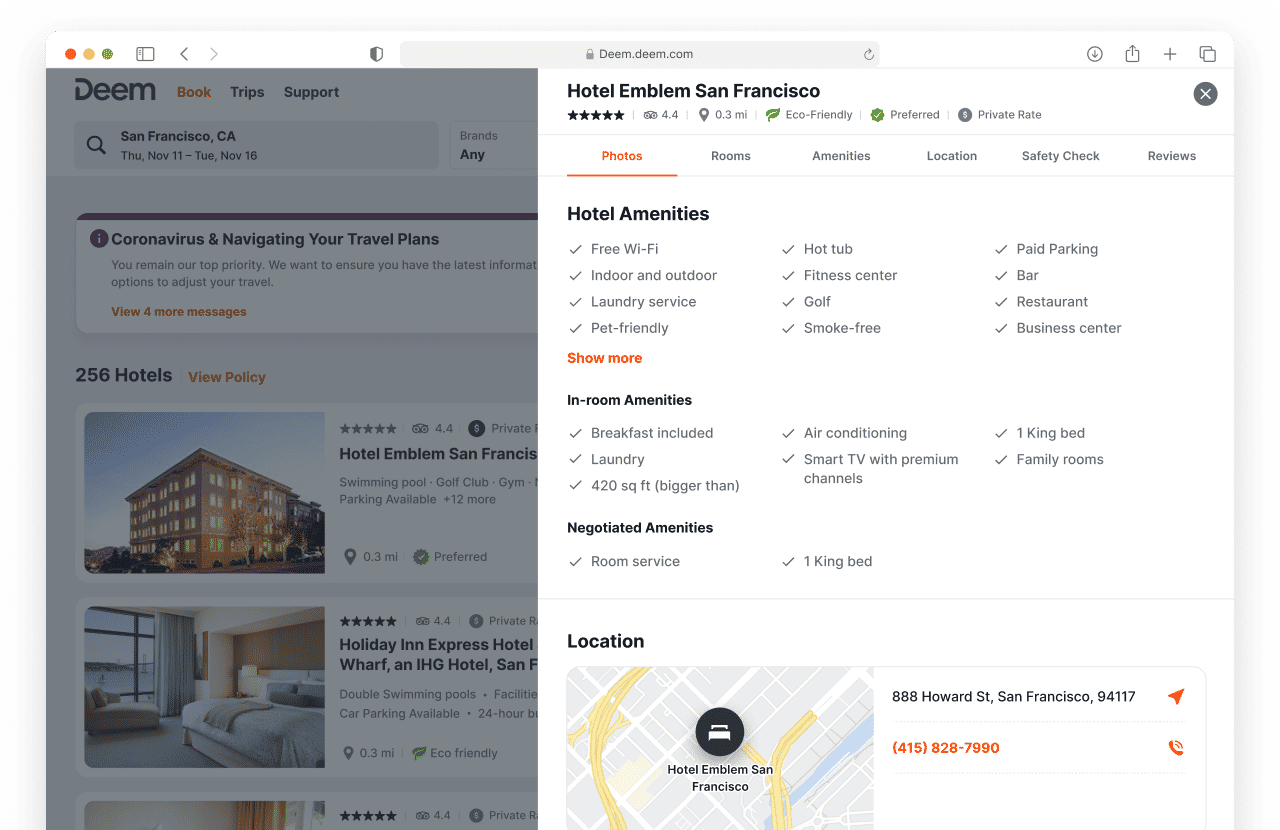Viewport: 1280px width, 830px height.
Task: Open the Book menu item
Action: click(194, 92)
